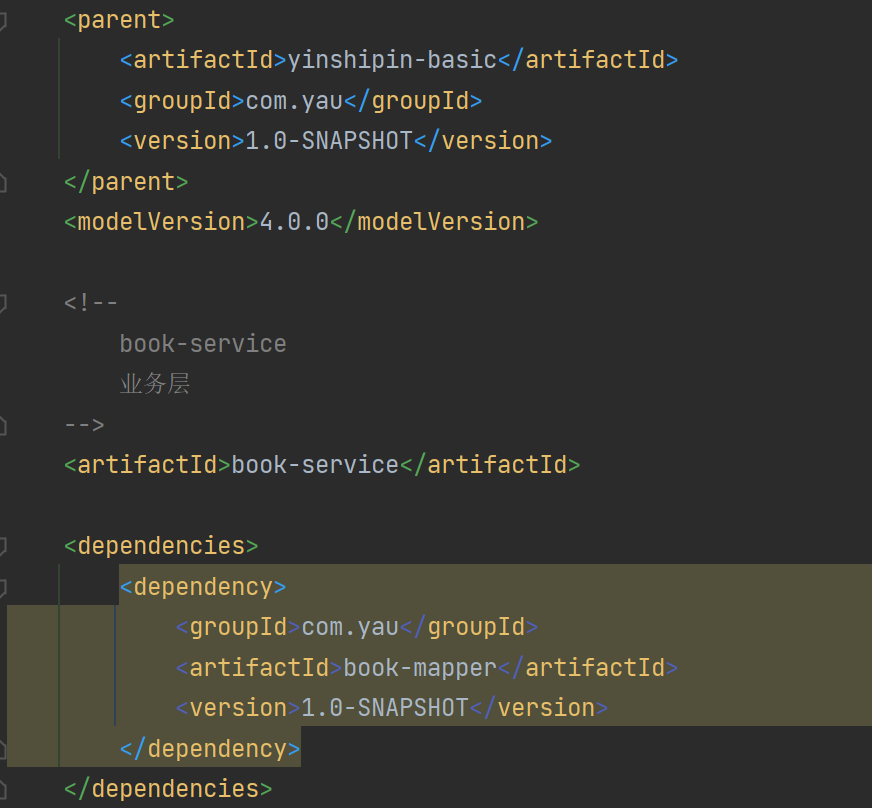Click book-service text inside the comment

click(203, 344)
